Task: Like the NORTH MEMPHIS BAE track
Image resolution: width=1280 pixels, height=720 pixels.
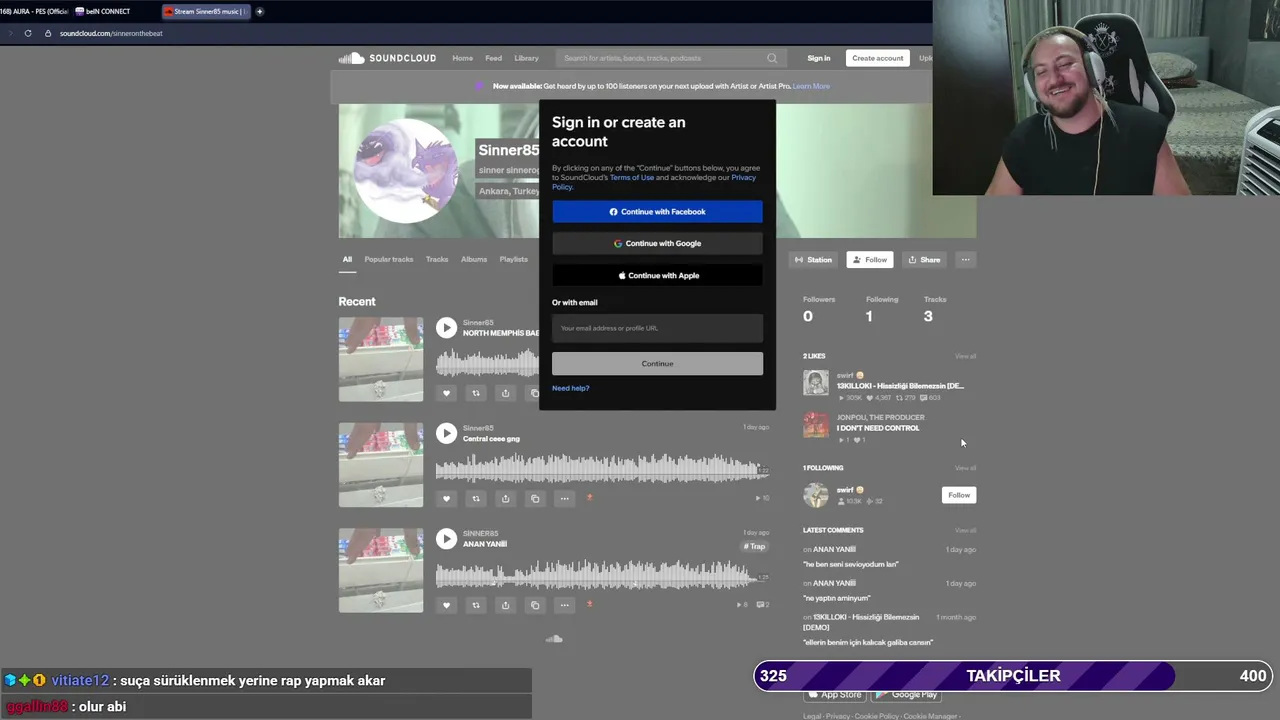Action: click(x=447, y=393)
